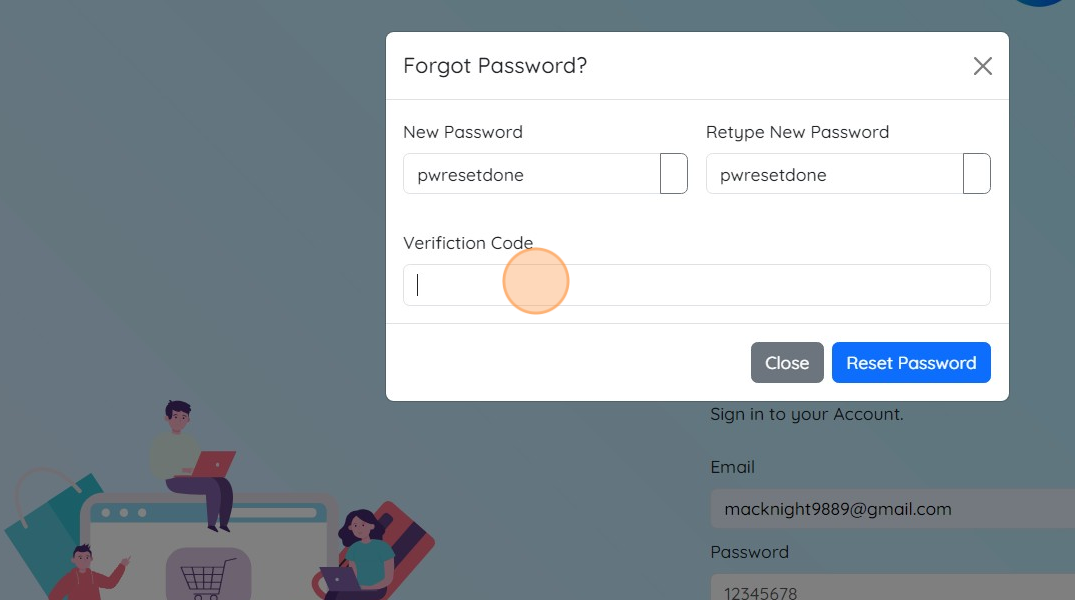This screenshot has width=1075, height=600.
Task: Click the Retype New Password input field
Action: [835, 173]
